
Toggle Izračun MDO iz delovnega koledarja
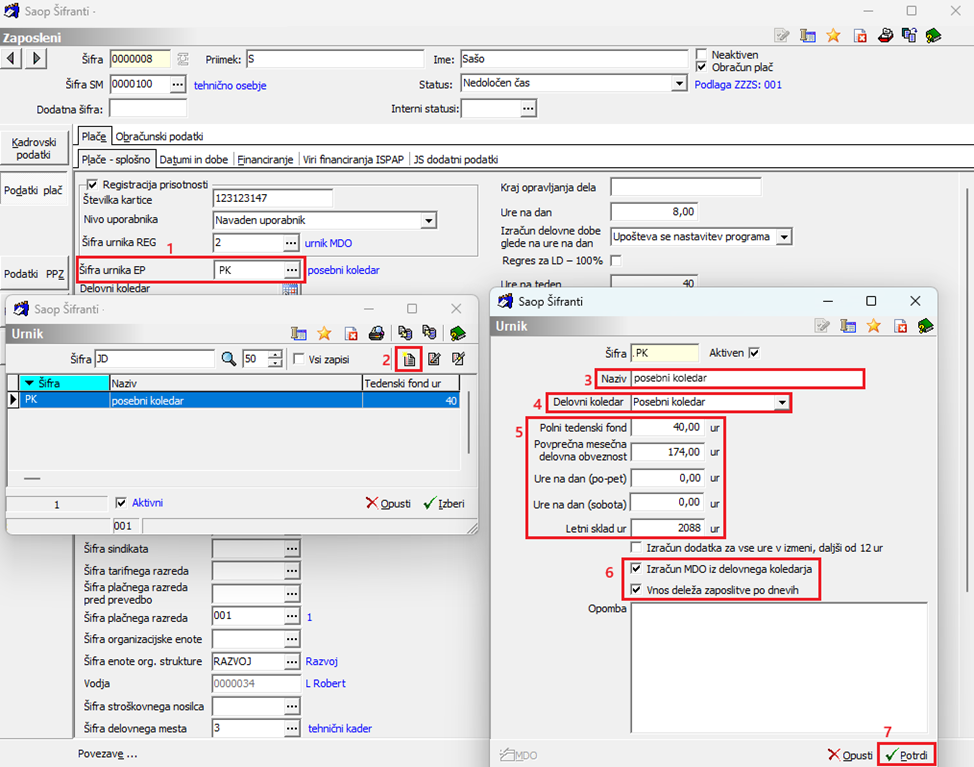pyautogui.click(x=636, y=568)
